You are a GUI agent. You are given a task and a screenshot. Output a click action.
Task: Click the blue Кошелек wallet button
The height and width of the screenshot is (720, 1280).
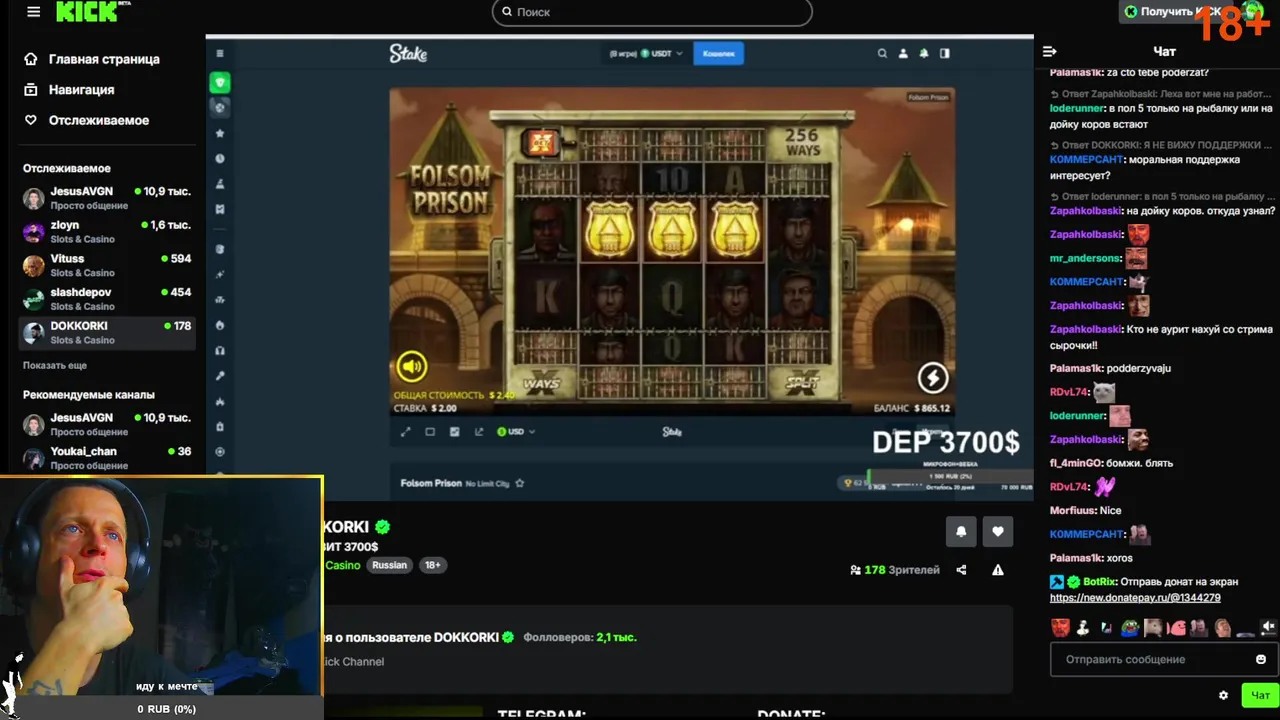[x=718, y=54]
